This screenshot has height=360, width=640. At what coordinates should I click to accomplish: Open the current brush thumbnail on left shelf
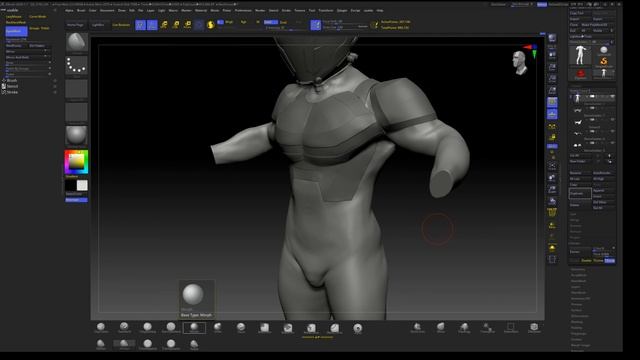tap(76, 42)
